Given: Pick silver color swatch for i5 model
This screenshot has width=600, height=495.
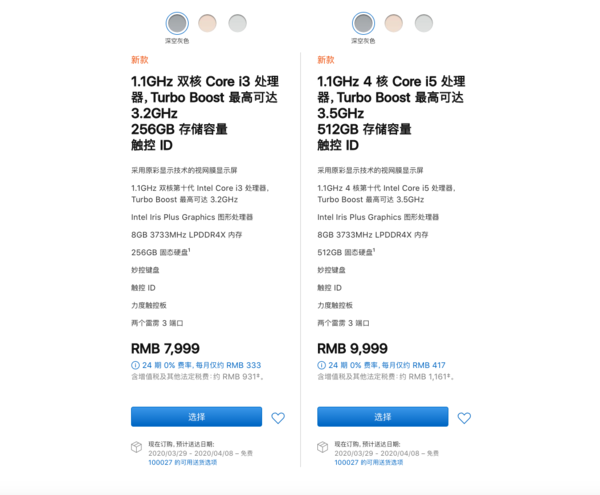Looking at the screenshot, I should tap(424, 23).
